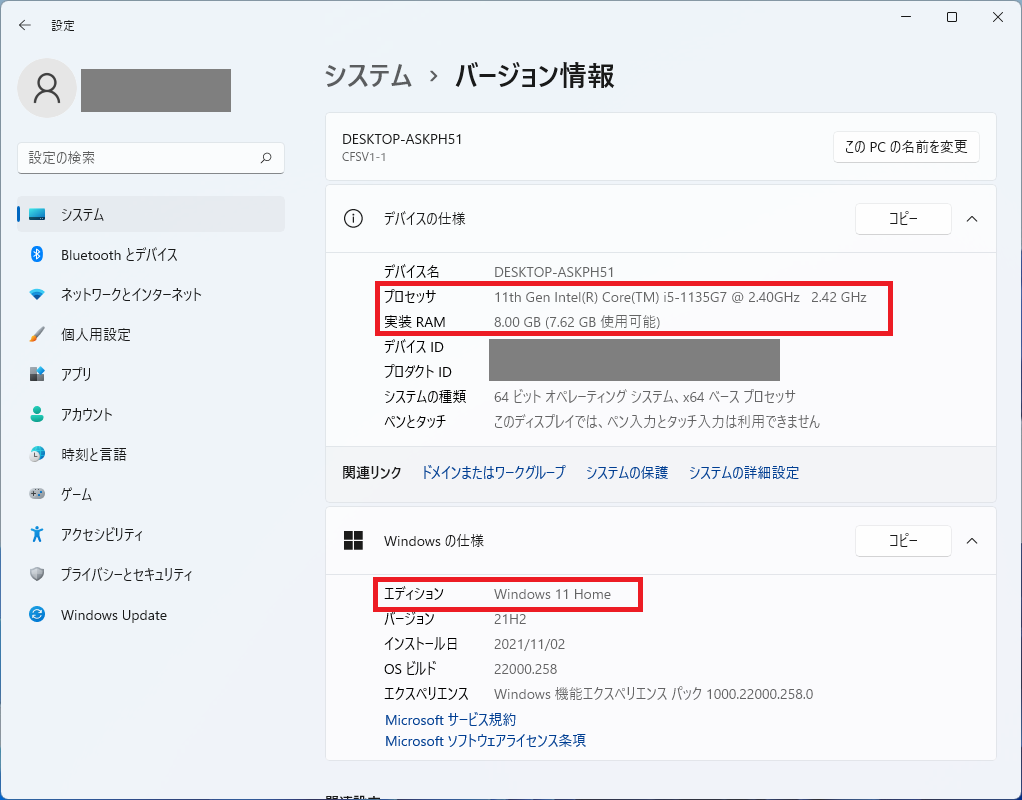Viewport: 1022px width, 800px height.
Task: Click the この PC の名前を変更 button
Action: coord(906,147)
